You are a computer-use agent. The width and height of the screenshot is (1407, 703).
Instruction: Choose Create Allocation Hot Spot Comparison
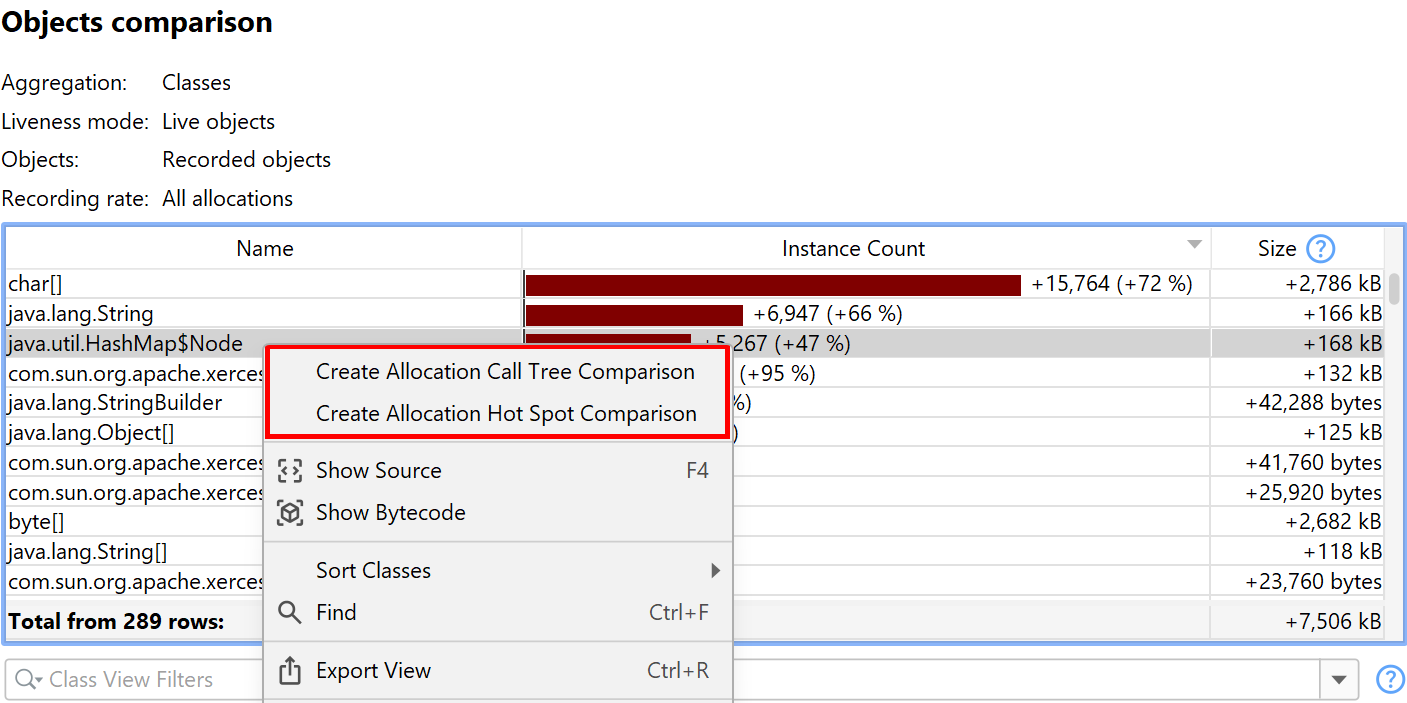[506, 414]
